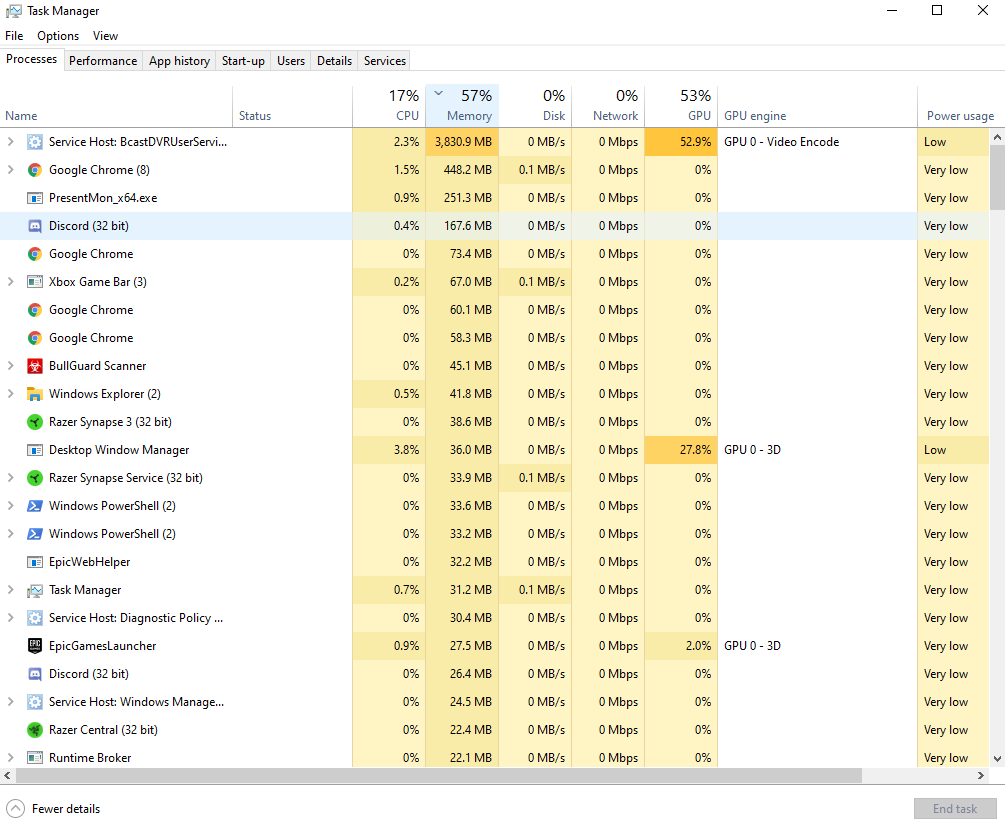
Task: Click the Razer Synapse 3 green icon
Action: [x=35, y=422]
